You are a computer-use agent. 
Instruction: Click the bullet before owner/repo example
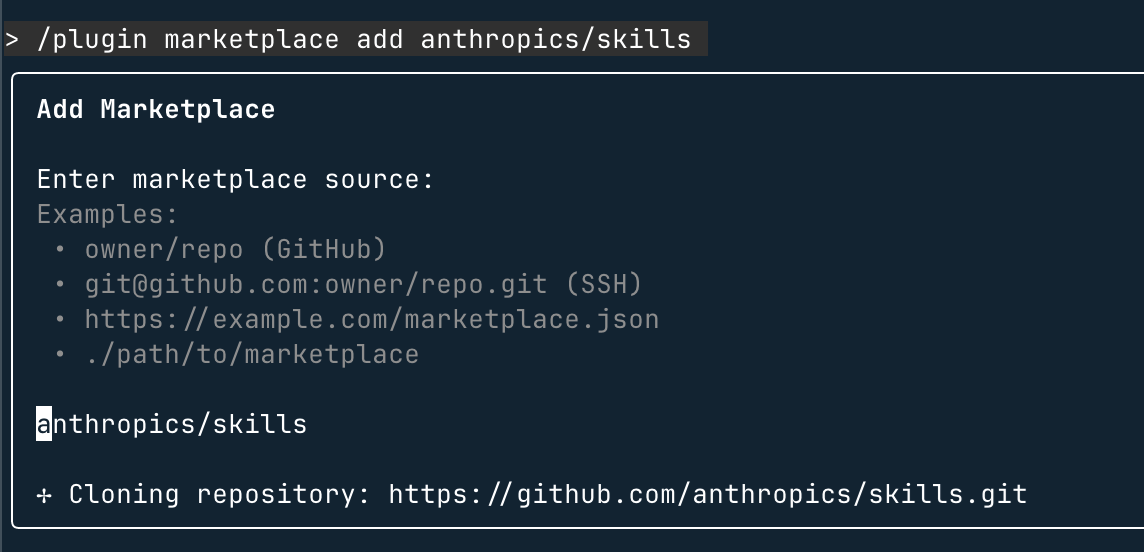(x=60, y=249)
